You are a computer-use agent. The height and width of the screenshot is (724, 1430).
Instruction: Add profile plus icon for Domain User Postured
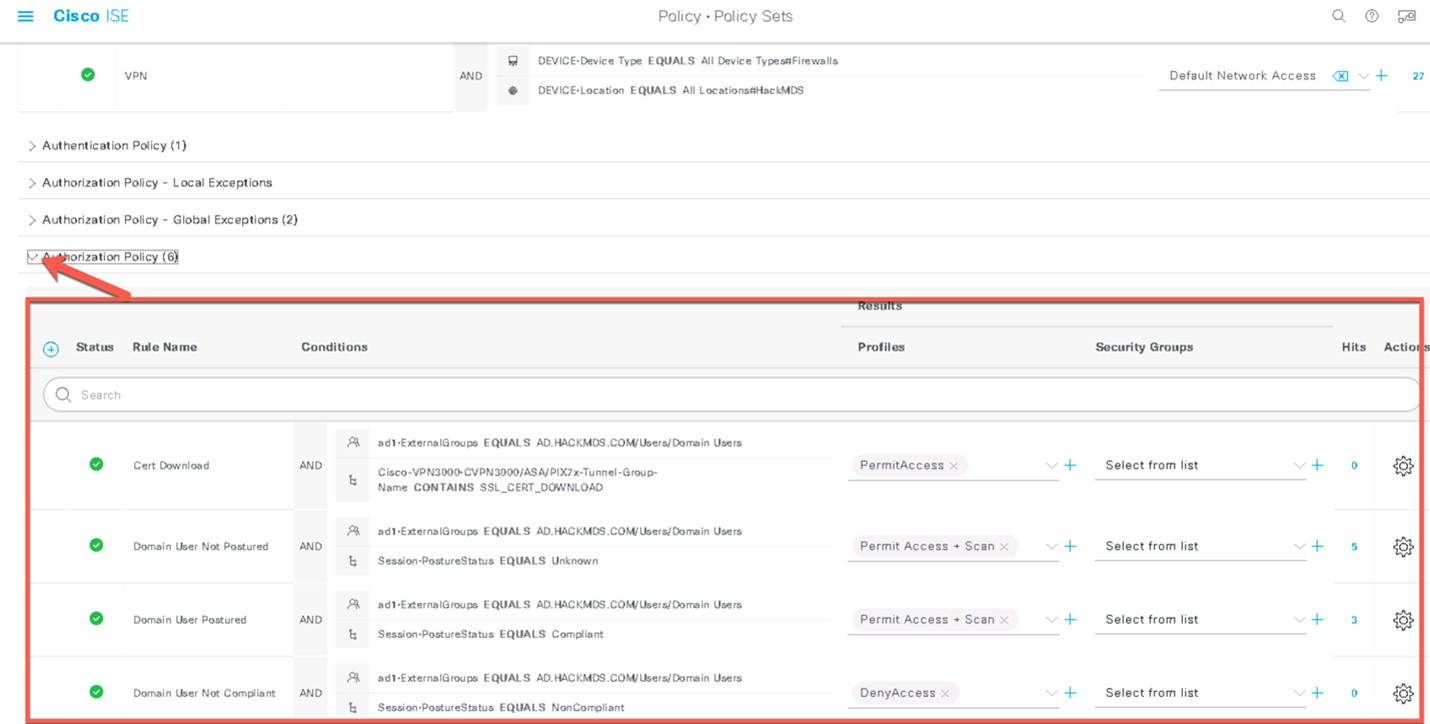(x=1070, y=619)
